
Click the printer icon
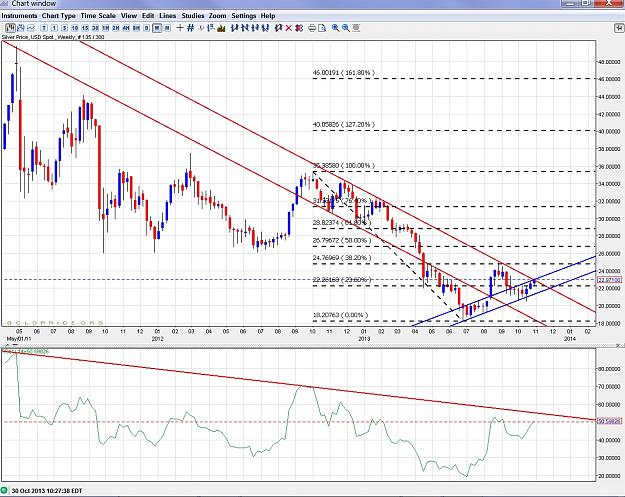click(x=312, y=28)
